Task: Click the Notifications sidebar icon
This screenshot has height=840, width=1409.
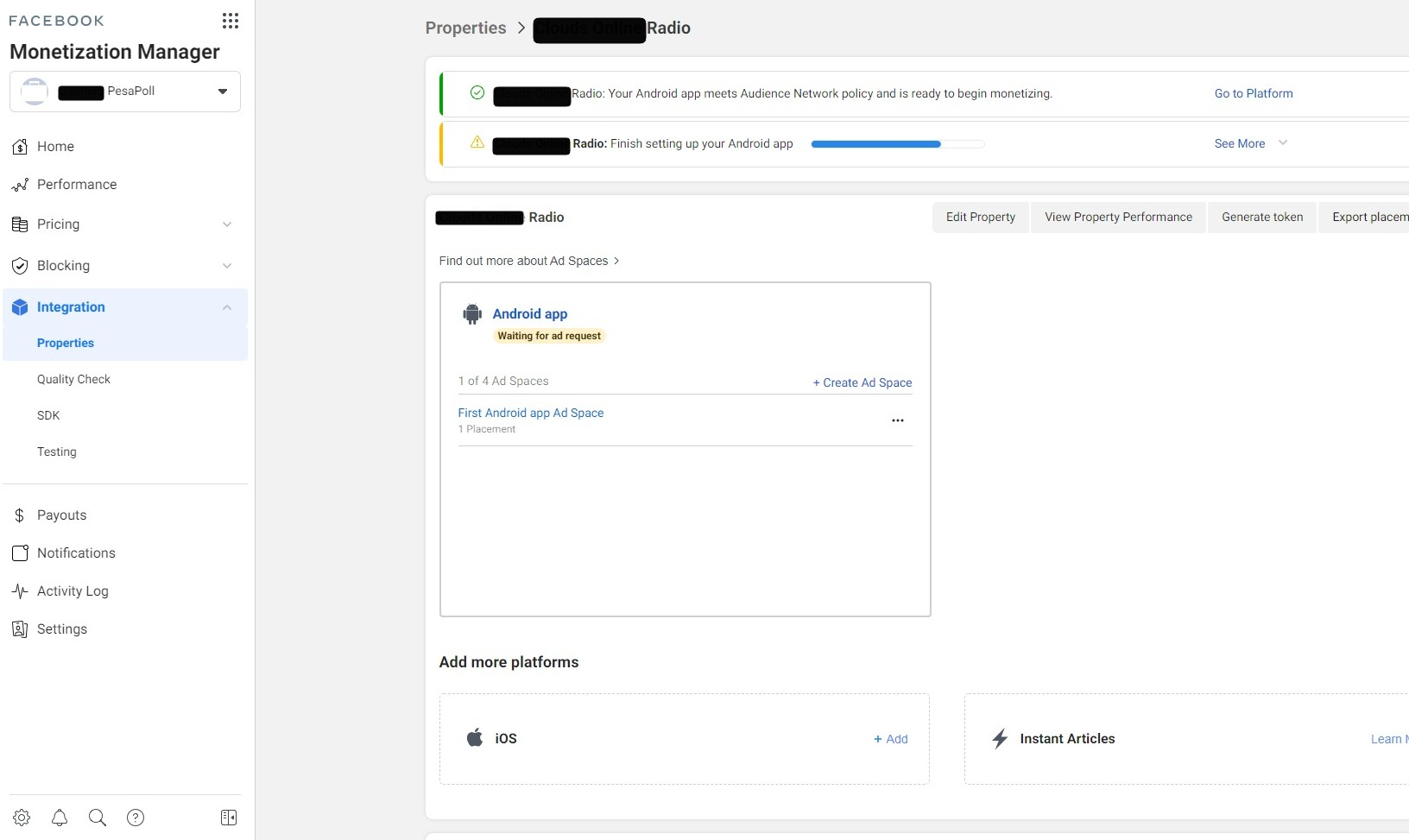Action: 20,553
